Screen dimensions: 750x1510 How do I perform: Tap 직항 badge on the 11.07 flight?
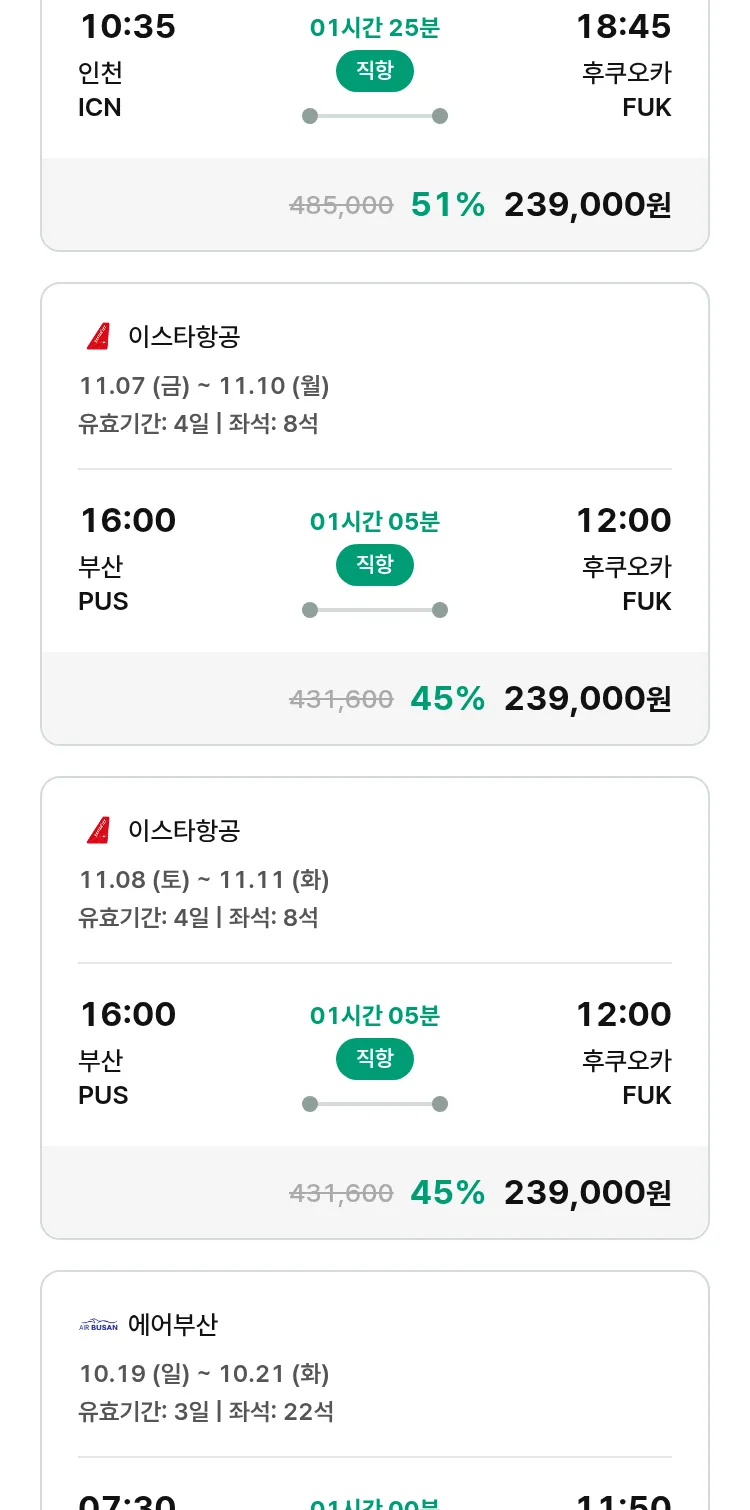[375, 565]
